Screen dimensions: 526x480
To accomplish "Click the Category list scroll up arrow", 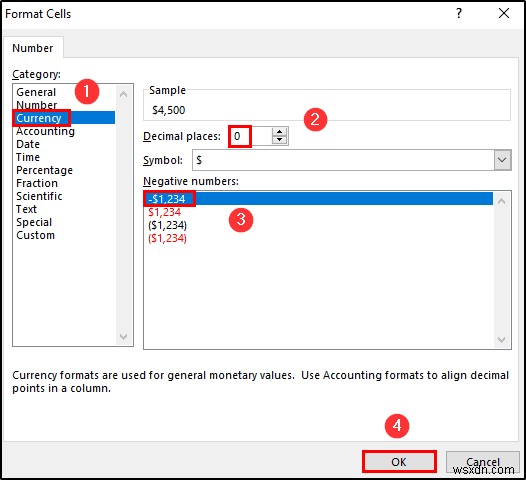I will (123, 94).
